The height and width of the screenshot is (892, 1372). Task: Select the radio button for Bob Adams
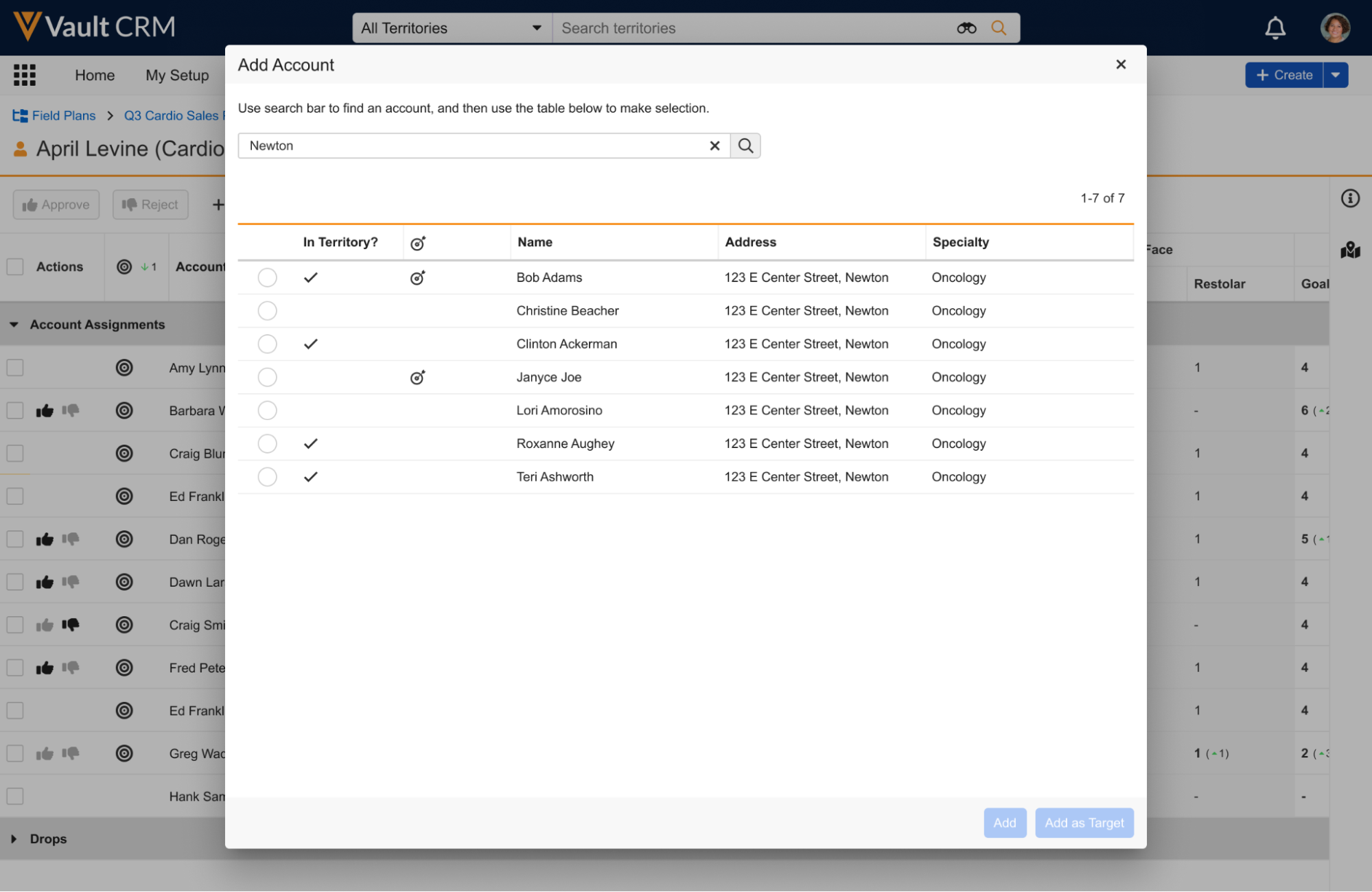pyautogui.click(x=267, y=277)
